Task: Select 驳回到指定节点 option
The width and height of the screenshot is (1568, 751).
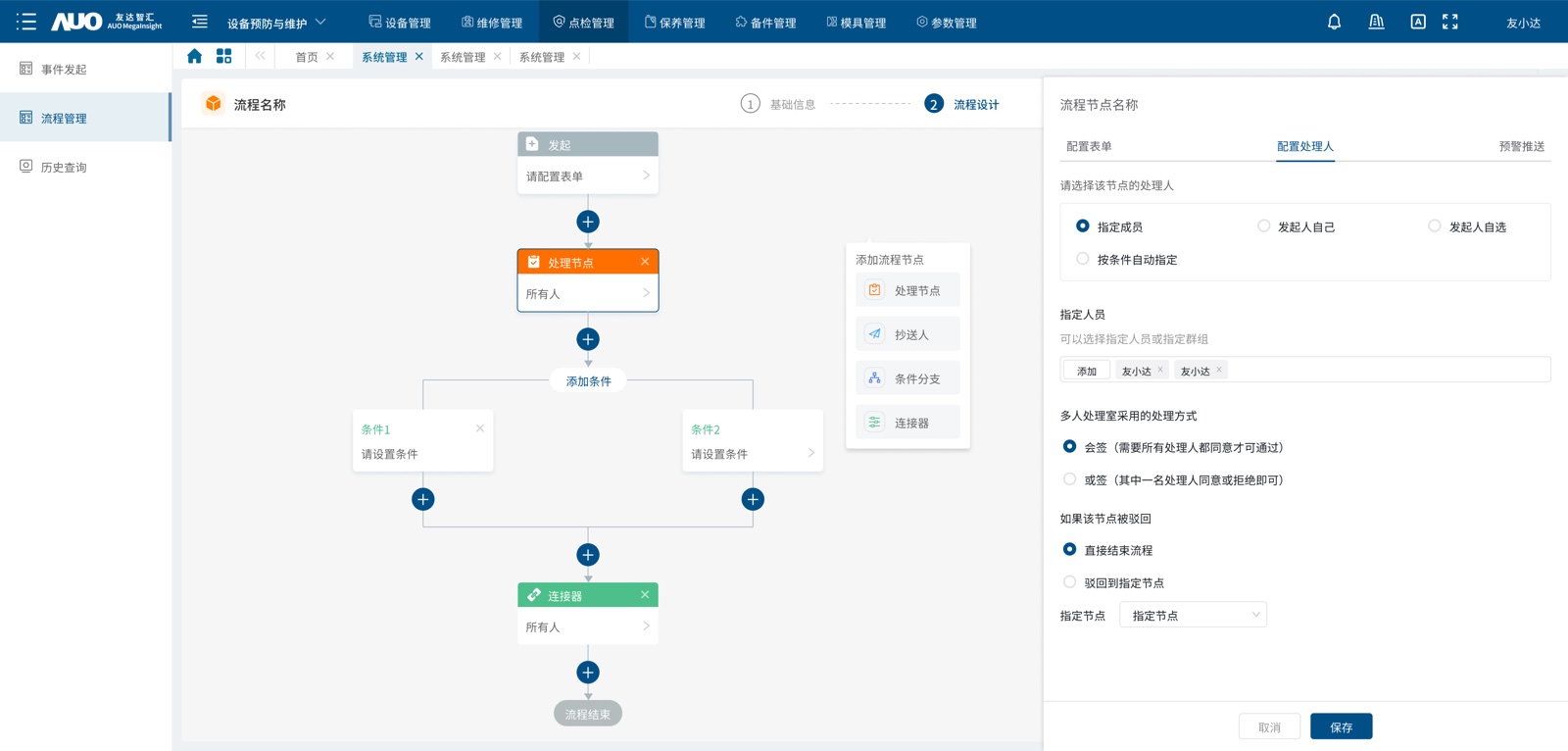Action: [x=1114, y=582]
